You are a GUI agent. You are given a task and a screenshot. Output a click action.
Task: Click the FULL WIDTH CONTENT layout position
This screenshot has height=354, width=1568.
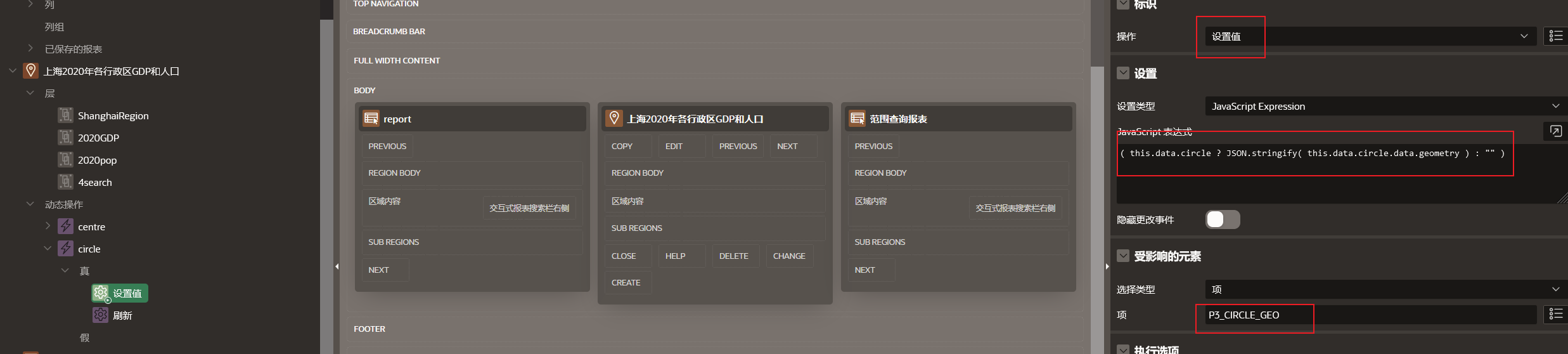[x=714, y=60]
